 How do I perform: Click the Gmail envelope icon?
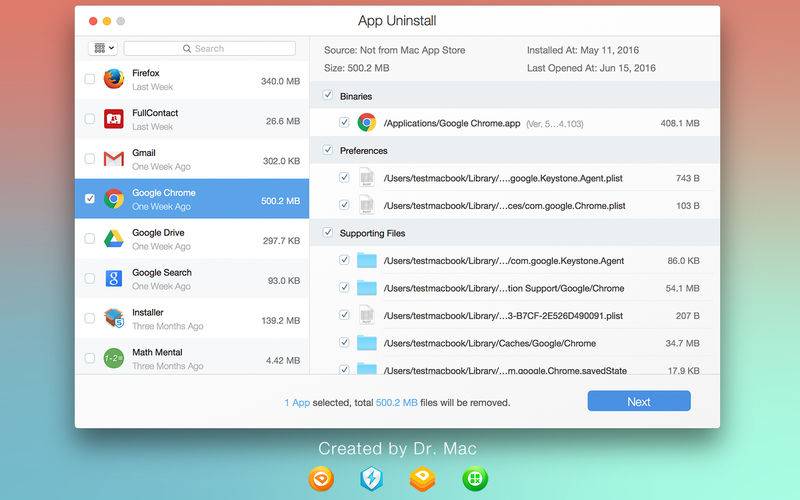click(x=113, y=159)
